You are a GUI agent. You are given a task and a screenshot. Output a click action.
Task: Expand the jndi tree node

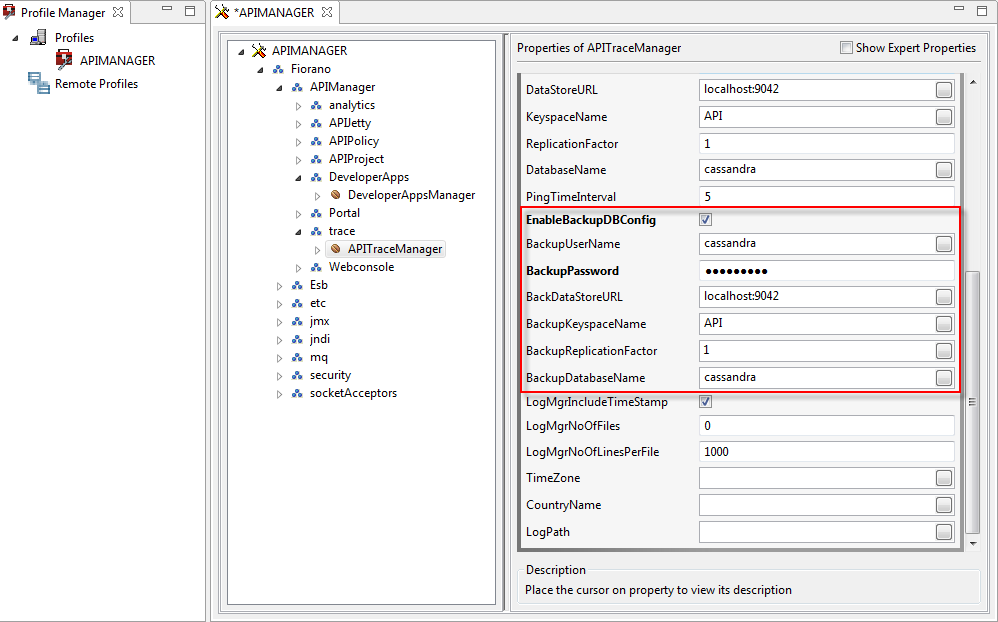[x=279, y=340]
